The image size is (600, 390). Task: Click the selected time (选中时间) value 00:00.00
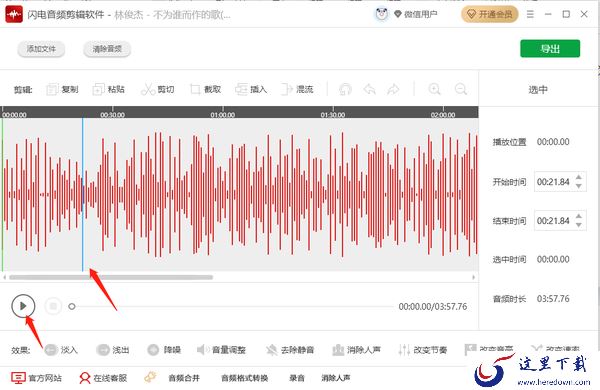tap(553, 259)
